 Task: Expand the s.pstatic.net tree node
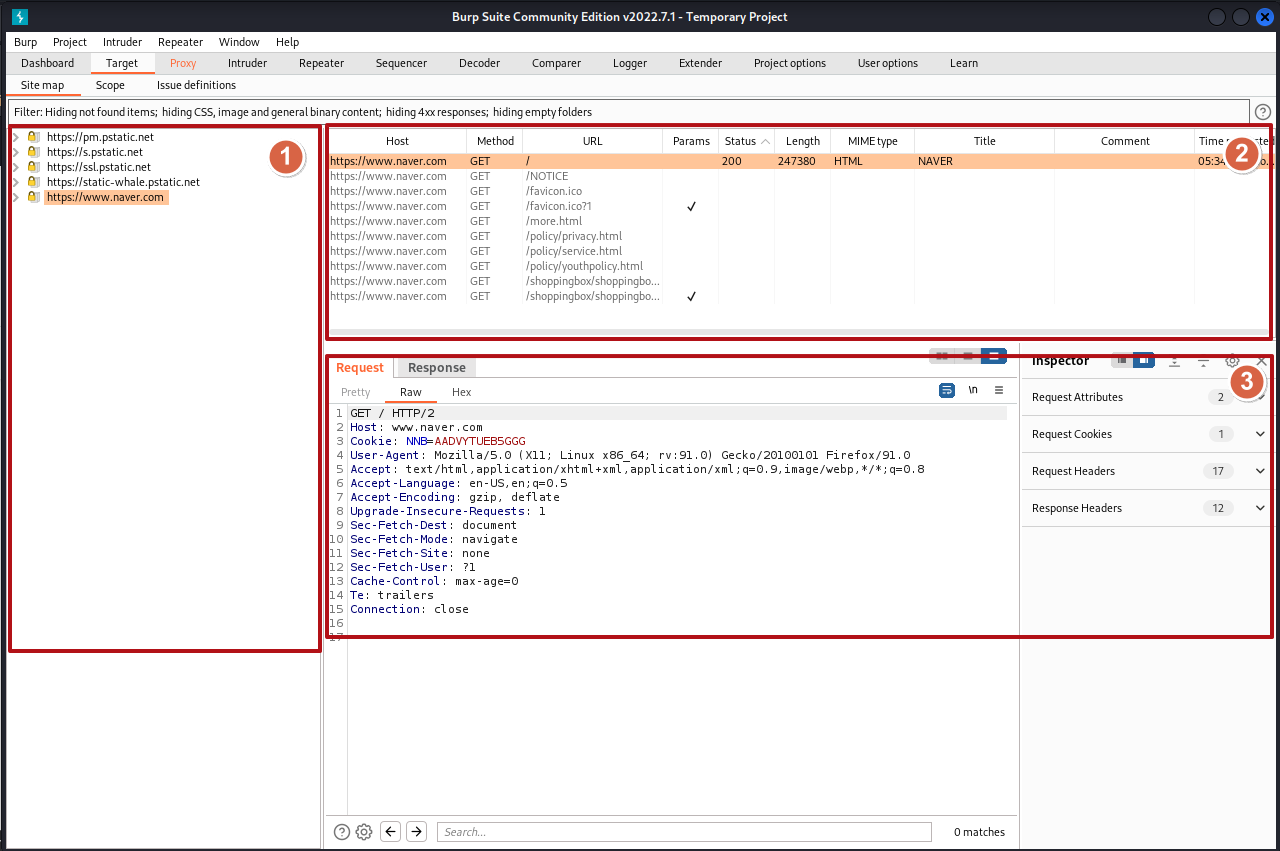pos(16,152)
